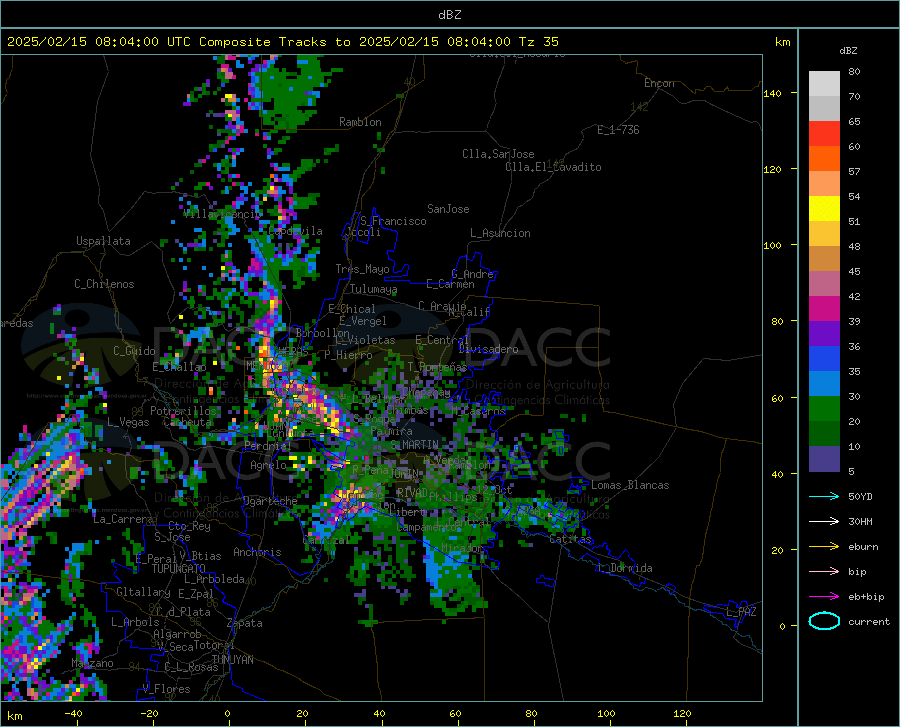Click the magenta eb+bip arrow legend icon
The image size is (900, 727).
tap(824, 597)
